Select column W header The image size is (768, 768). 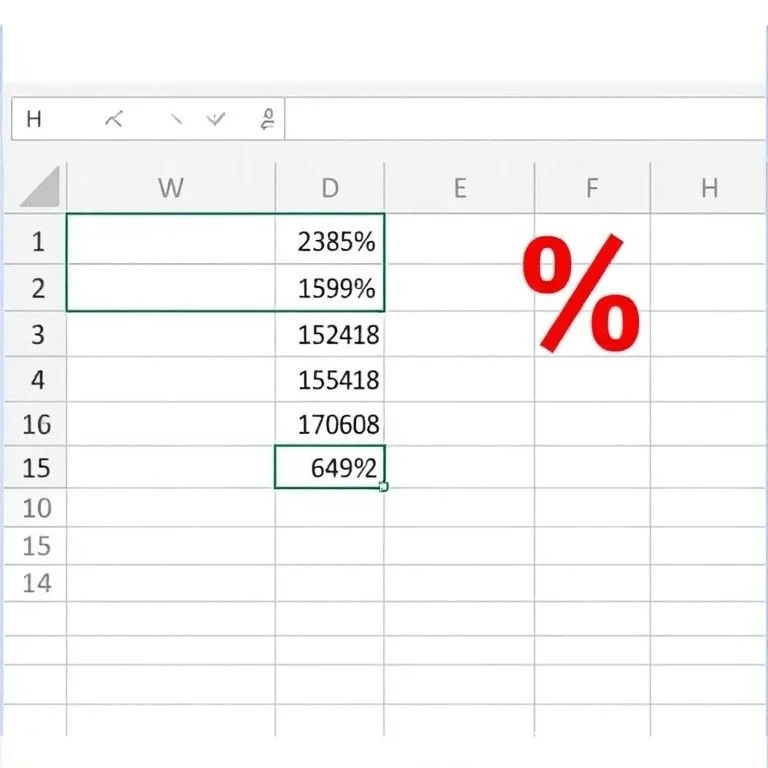[x=171, y=188]
